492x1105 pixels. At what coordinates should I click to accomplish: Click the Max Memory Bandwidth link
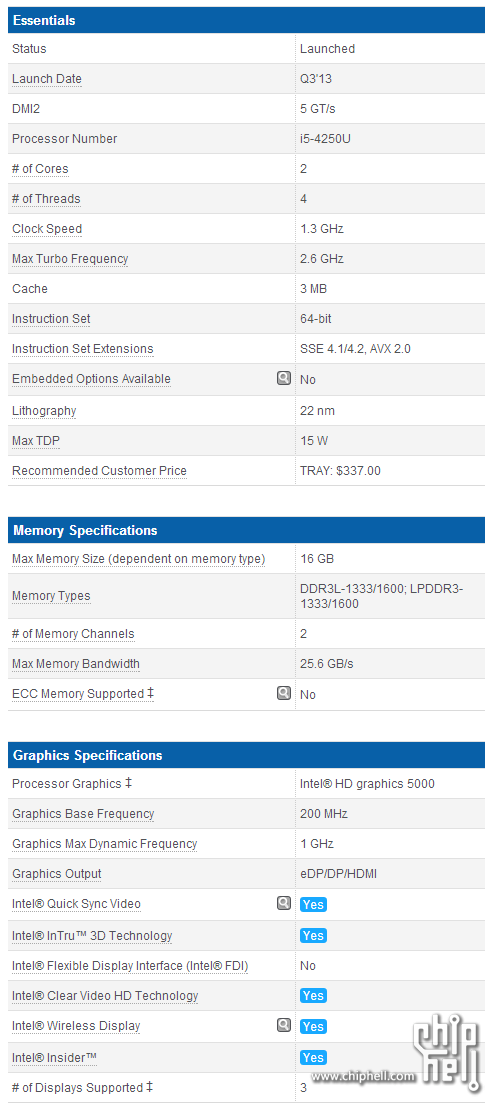point(75,664)
